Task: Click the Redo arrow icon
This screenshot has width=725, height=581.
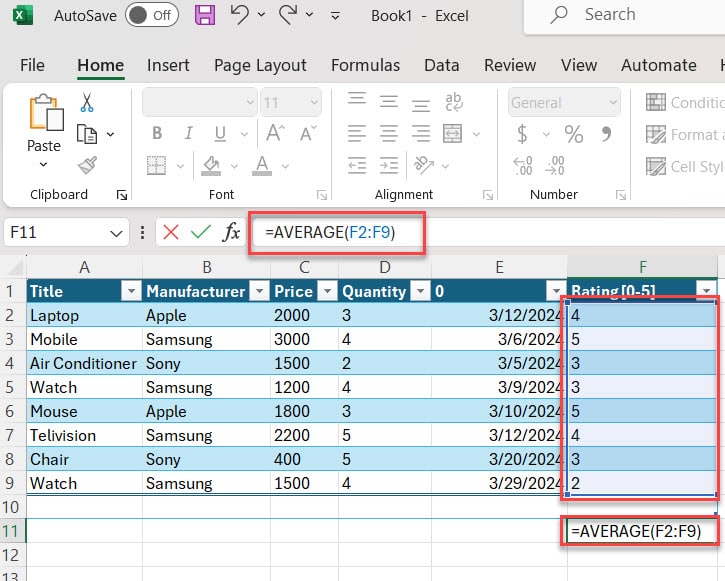Action: point(288,15)
